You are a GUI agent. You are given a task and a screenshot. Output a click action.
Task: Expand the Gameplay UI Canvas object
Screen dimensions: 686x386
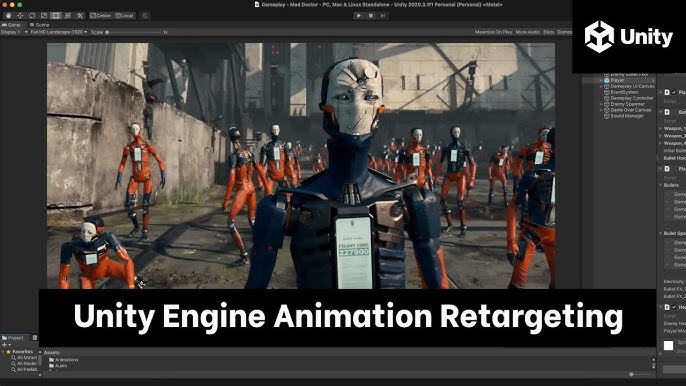click(601, 87)
